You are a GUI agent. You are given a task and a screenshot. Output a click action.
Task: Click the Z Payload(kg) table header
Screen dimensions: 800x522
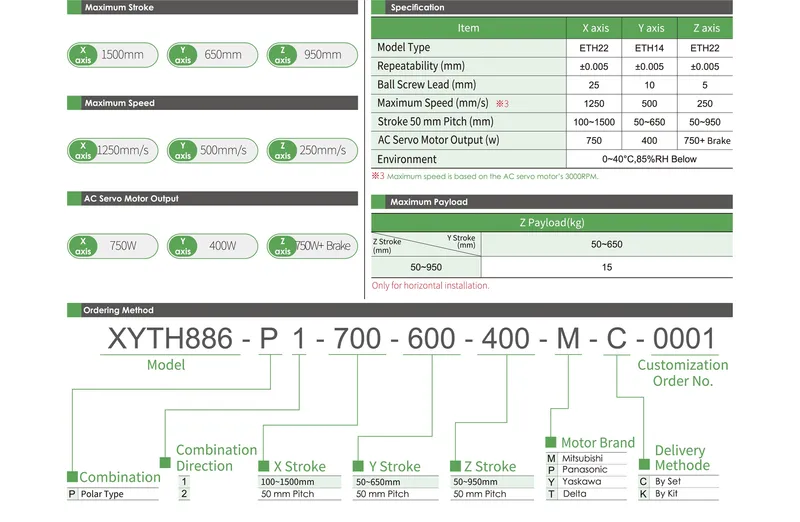click(552, 222)
